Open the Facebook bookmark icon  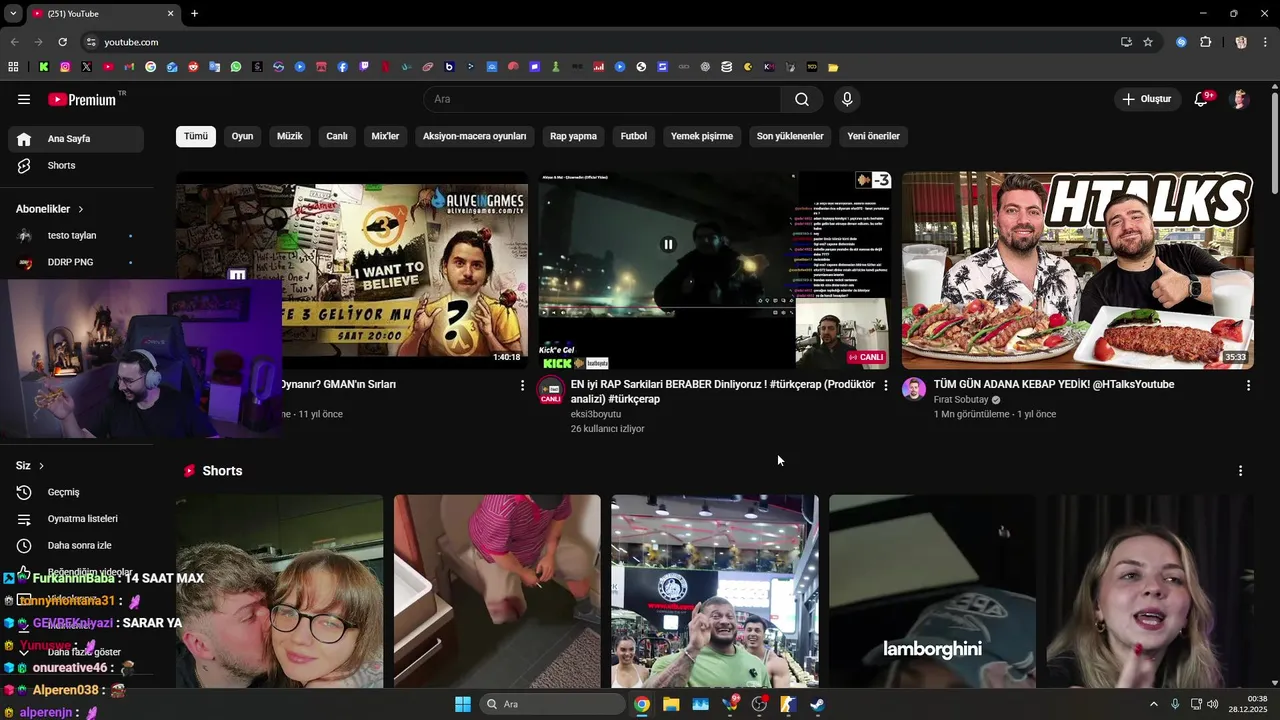click(x=342, y=67)
